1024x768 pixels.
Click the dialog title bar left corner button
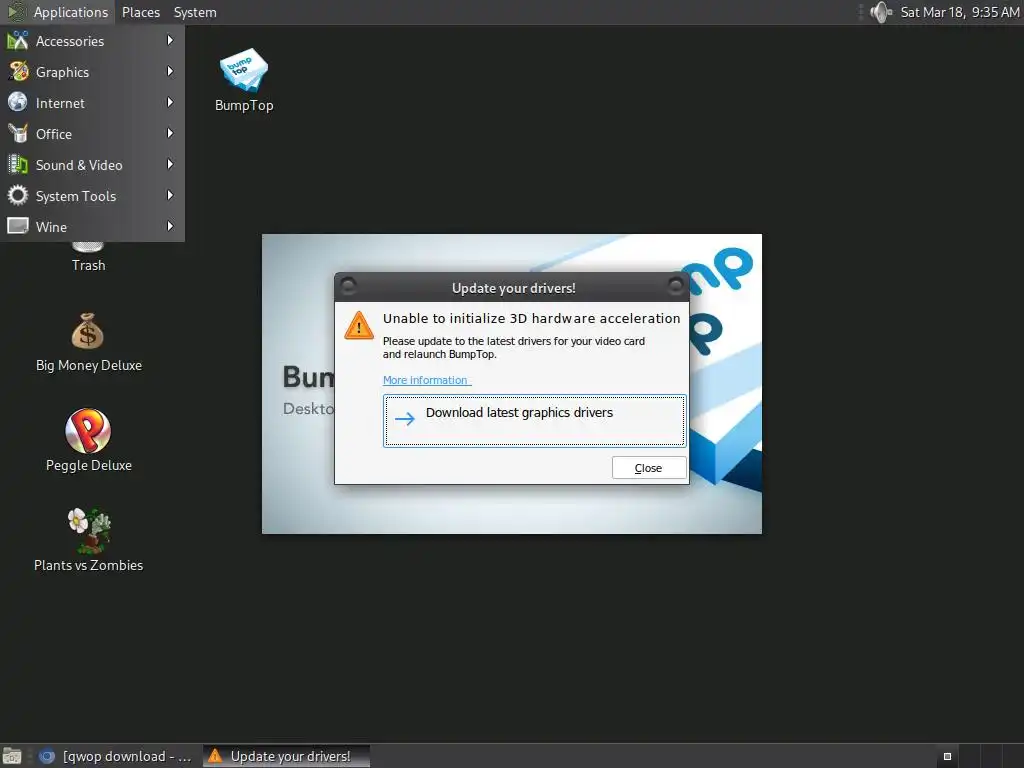pos(348,285)
